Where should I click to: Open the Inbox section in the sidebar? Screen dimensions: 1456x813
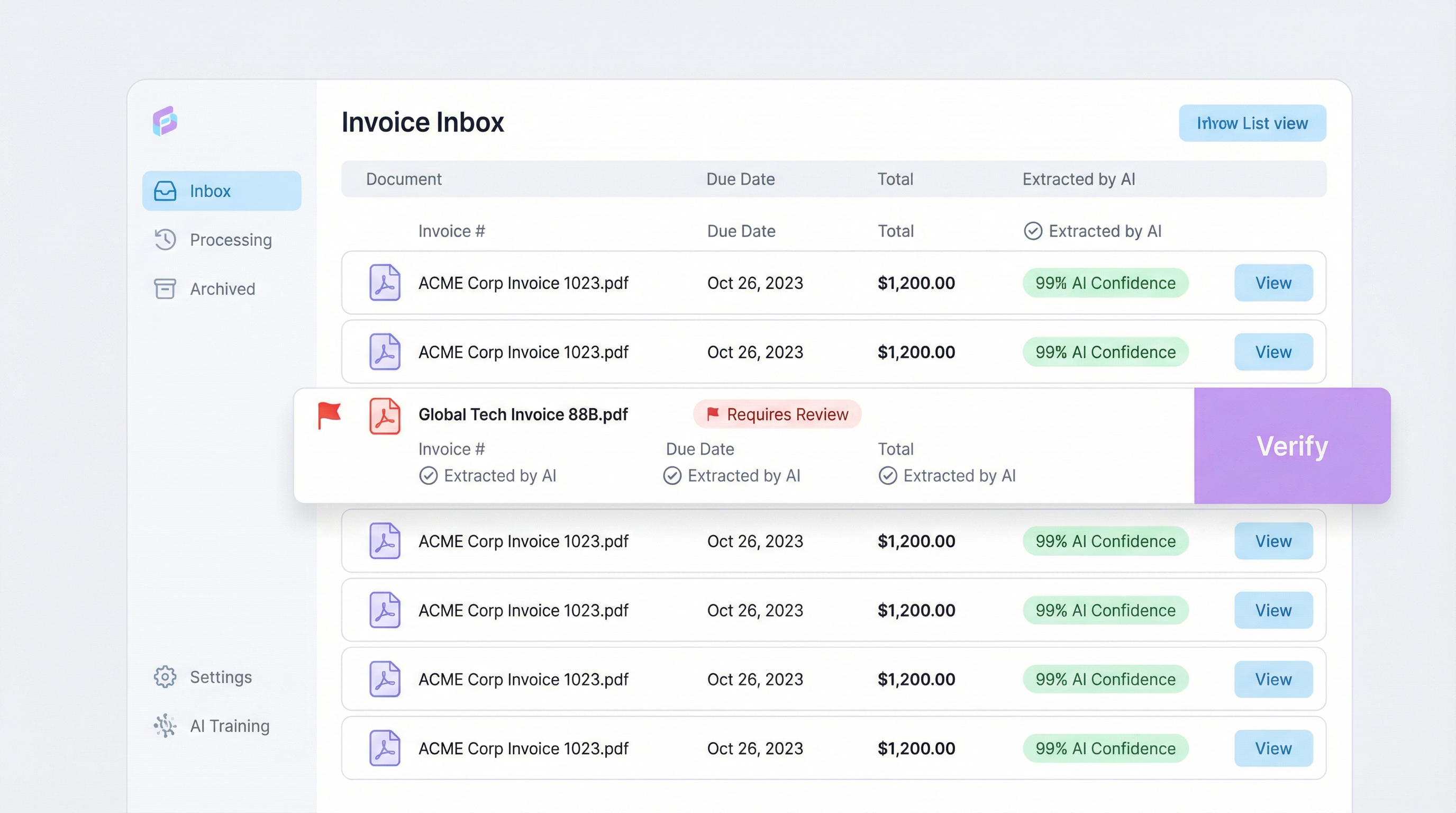pos(221,191)
